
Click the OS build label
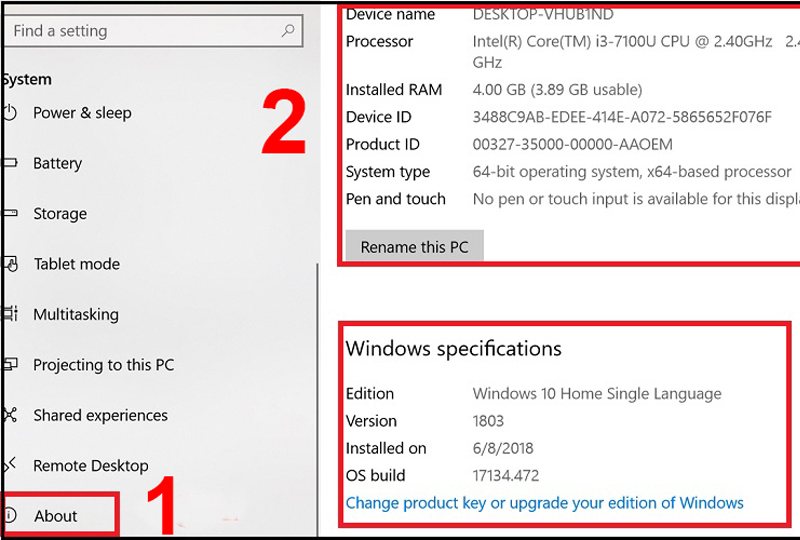pos(376,476)
